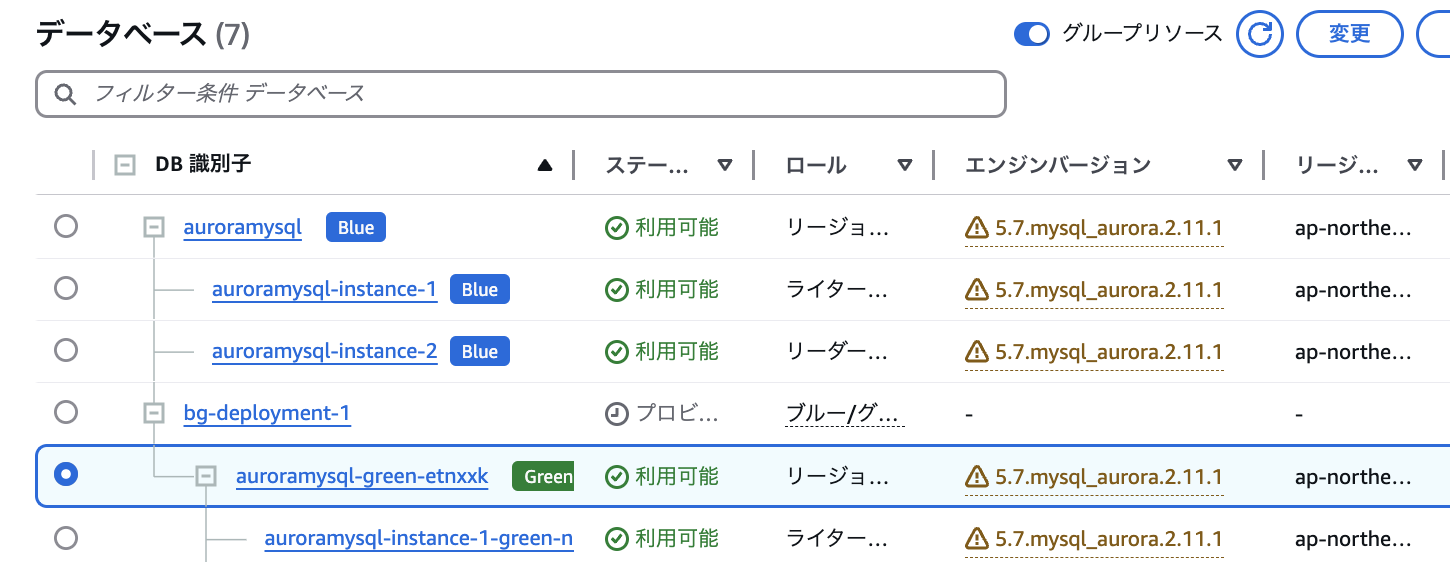
Task: Collapse the auroramysql cluster tree node
Action: tap(154, 228)
